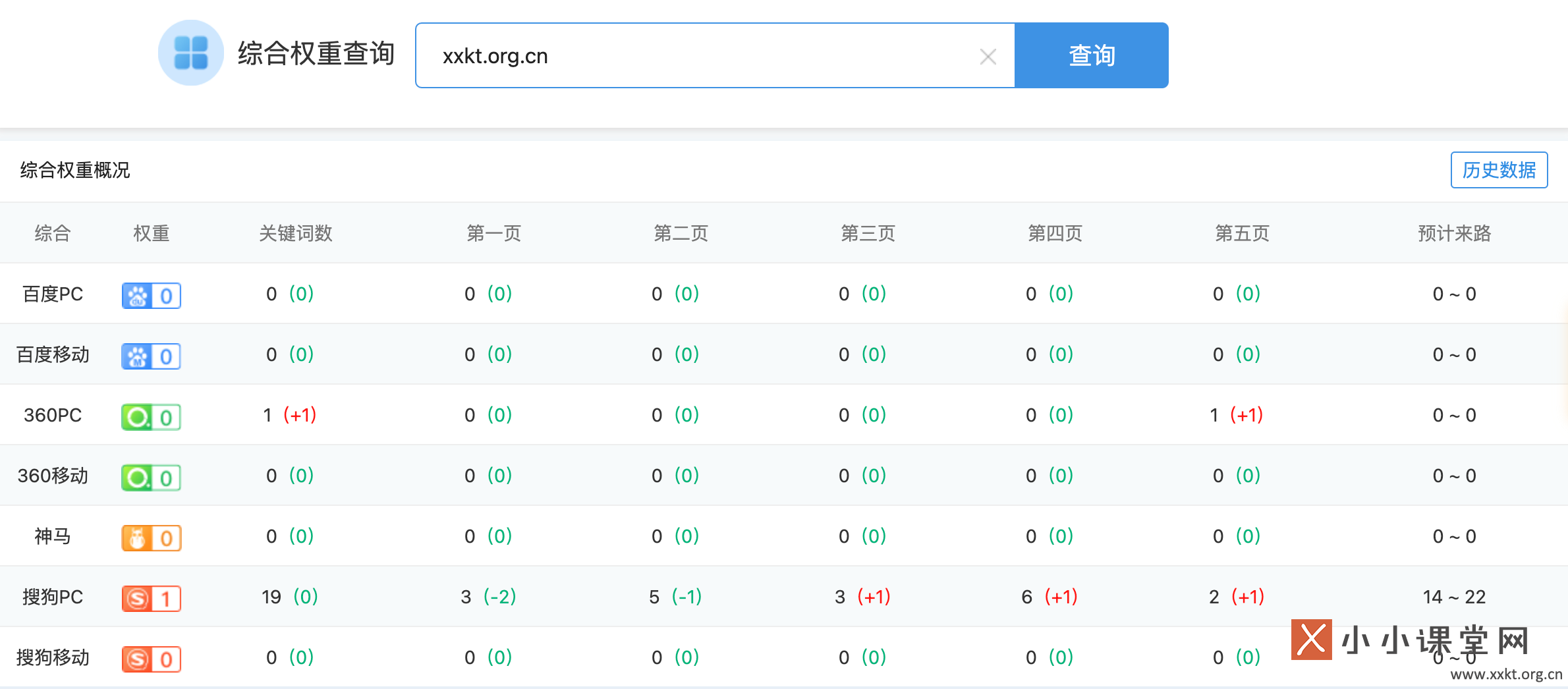Click the 综合权重查询 page title
1568x689 pixels.
tap(316, 53)
